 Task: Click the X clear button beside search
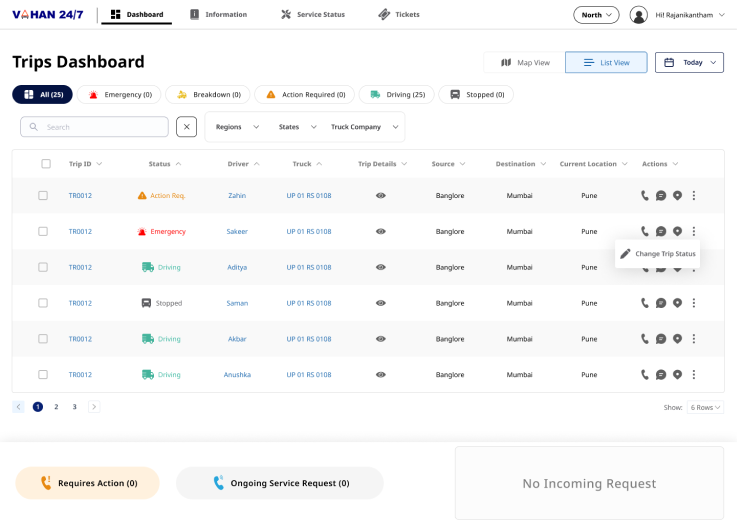click(187, 127)
